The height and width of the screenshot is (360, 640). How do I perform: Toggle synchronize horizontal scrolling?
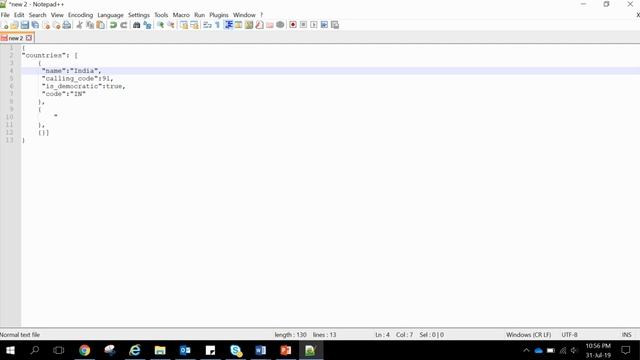click(x=194, y=25)
